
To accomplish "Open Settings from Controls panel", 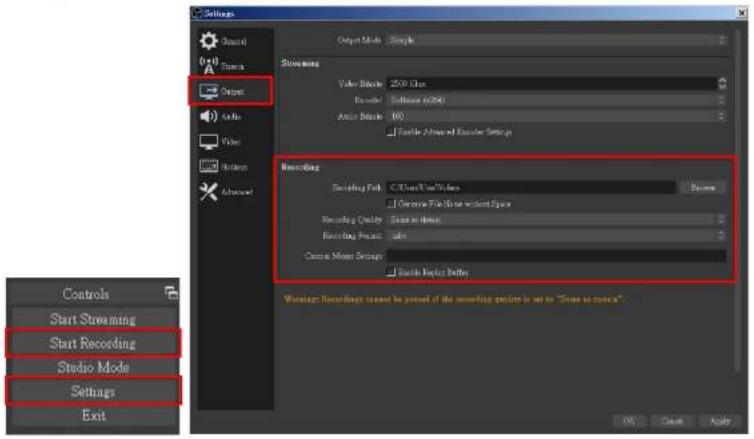I will [x=93, y=391].
